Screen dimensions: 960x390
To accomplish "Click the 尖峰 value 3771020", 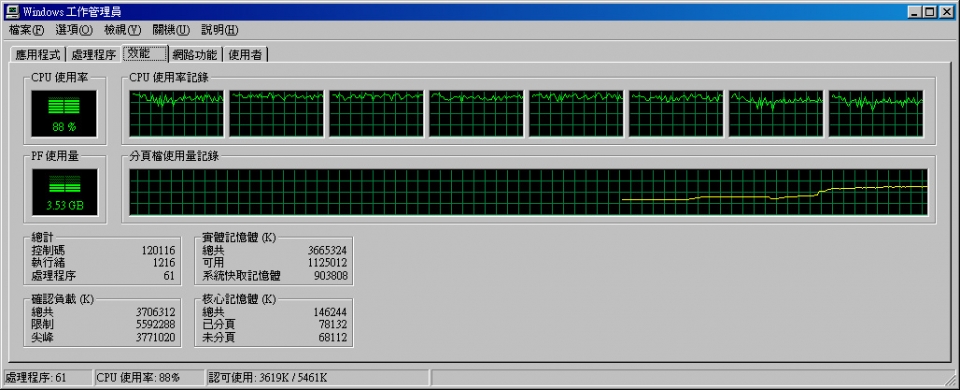I will tap(156, 337).
